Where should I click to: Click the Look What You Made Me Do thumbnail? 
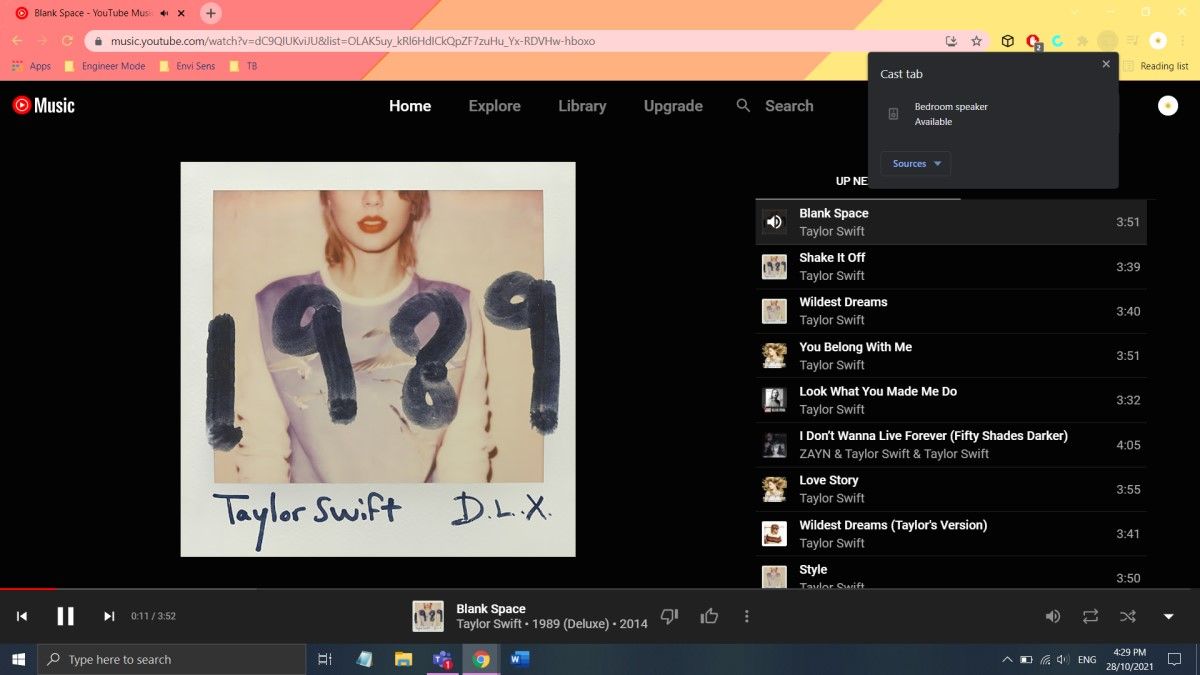[x=774, y=400]
